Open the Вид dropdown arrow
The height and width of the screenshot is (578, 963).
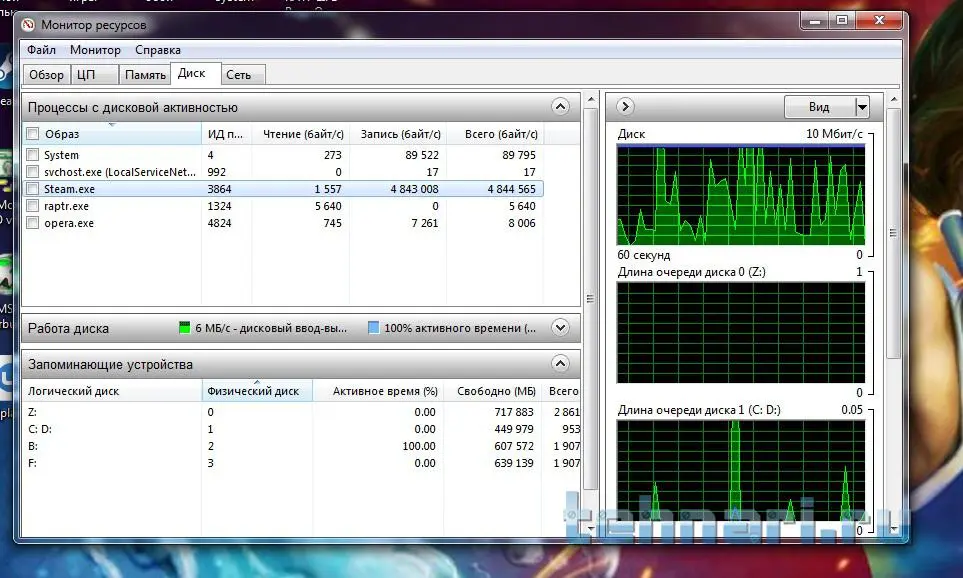[x=862, y=107]
